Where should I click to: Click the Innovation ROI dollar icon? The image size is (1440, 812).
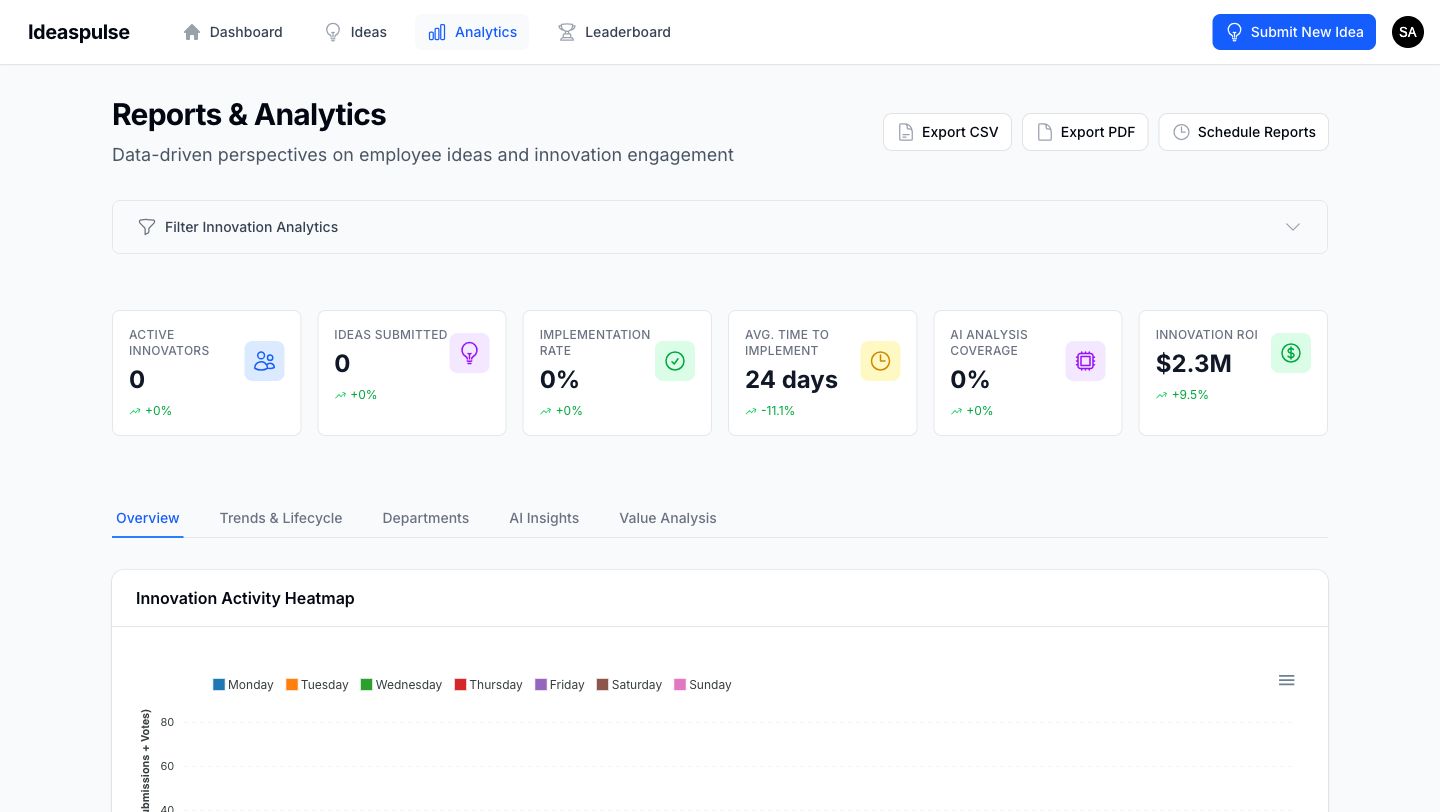(1291, 353)
